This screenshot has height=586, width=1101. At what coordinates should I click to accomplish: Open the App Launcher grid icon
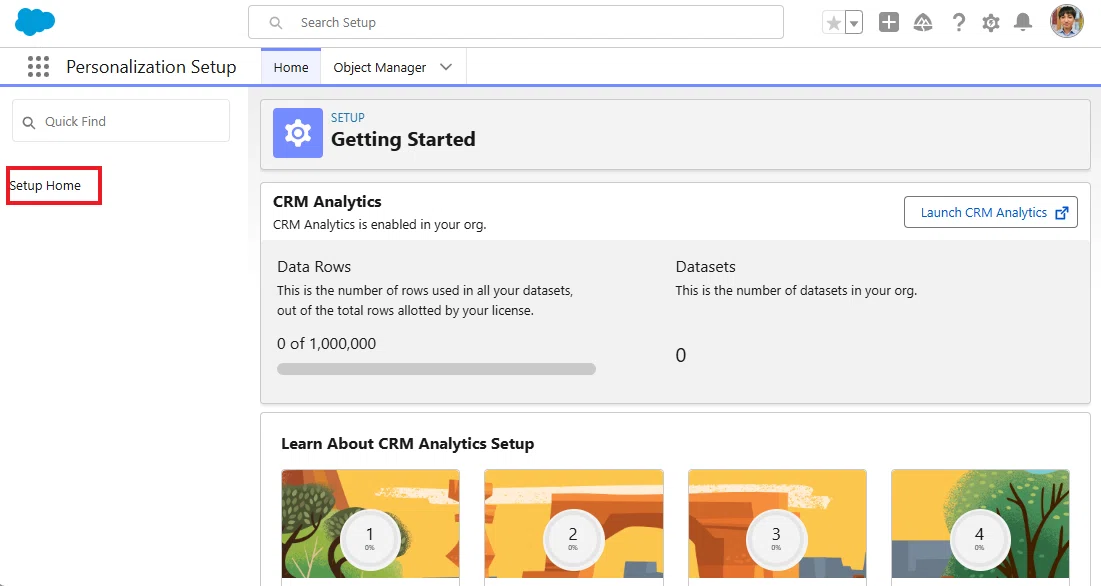pos(39,67)
